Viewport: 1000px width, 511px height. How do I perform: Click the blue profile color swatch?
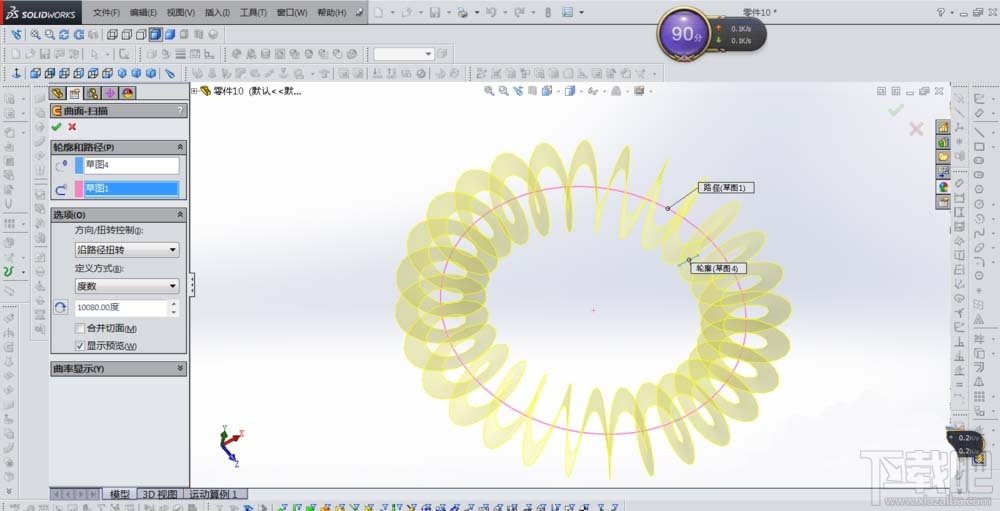(x=79, y=165)
